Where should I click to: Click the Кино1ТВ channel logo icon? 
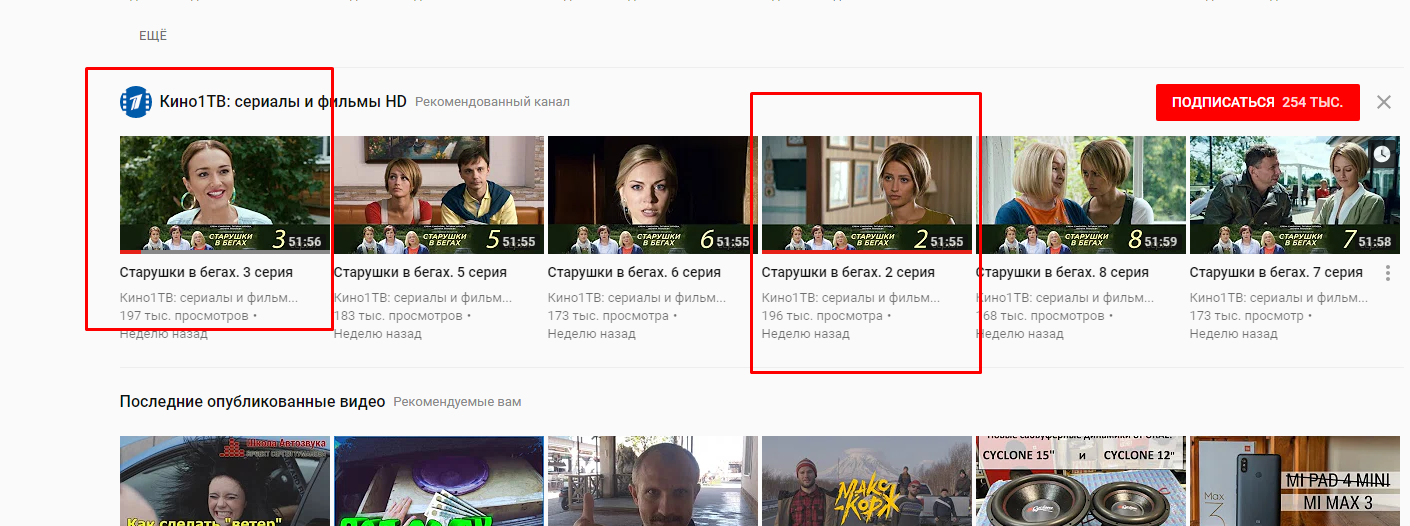[136, 102]
